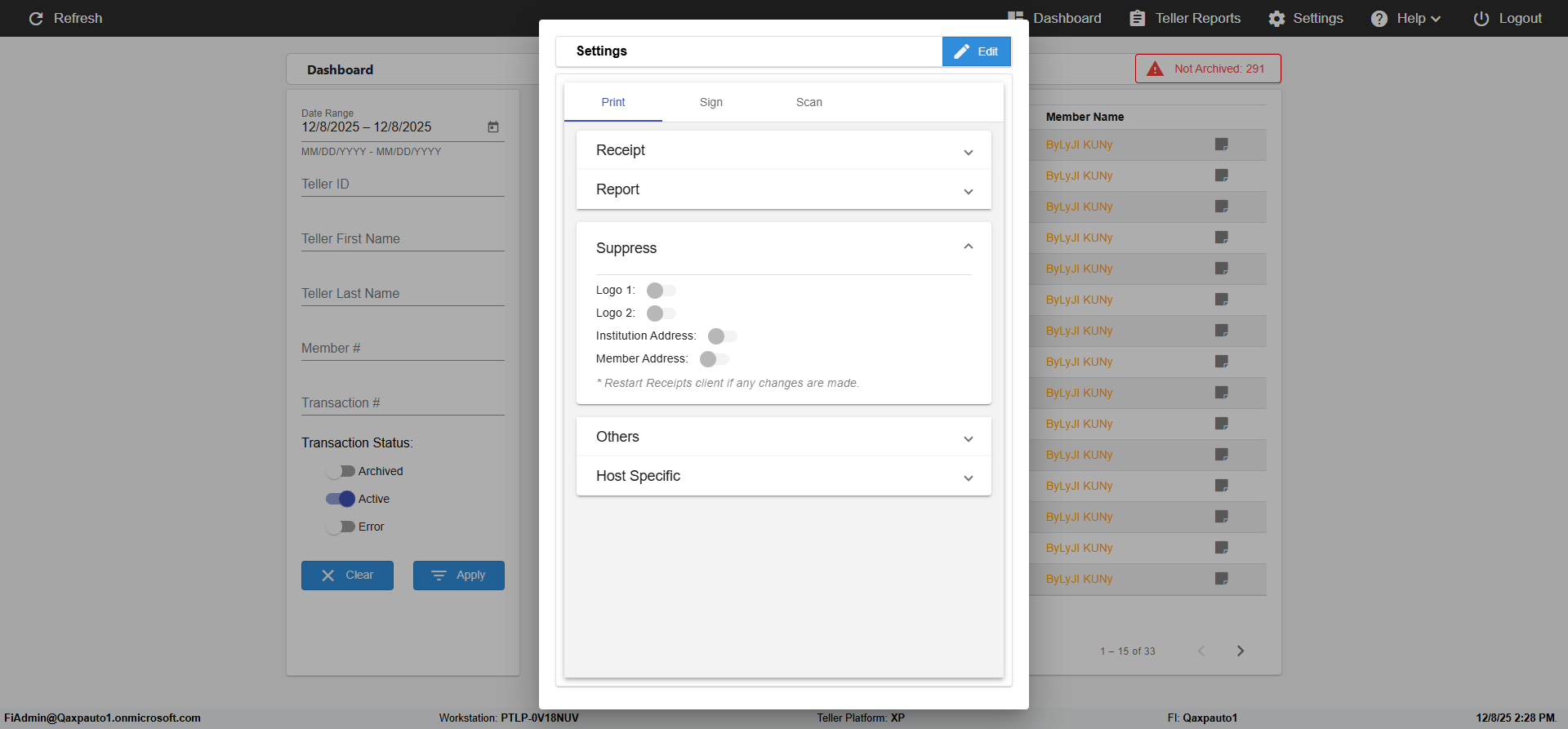This screenshot has height=729, width=1568.
Task: Enable the Archived transaction status toggle
Action: point(341,471)
